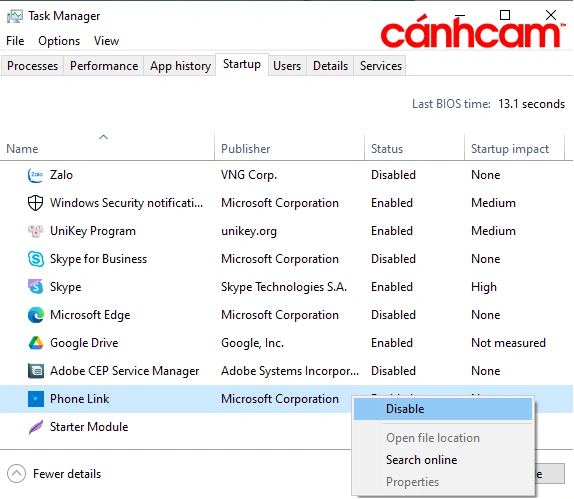
Task: Click the Name column sort arrow
Action: point(104,137)
